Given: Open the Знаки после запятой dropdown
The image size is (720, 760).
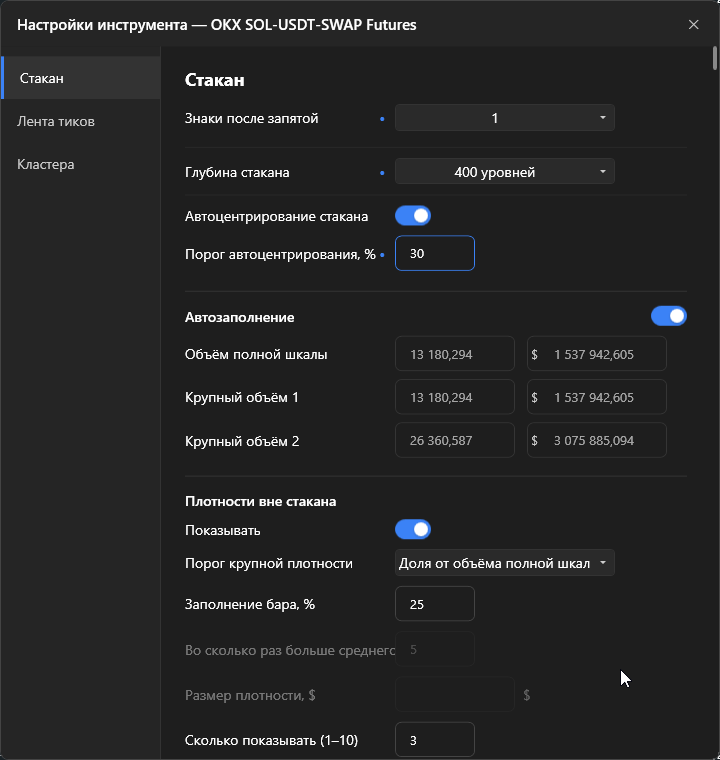Looking at the screenshot, I should coord(505,118).
